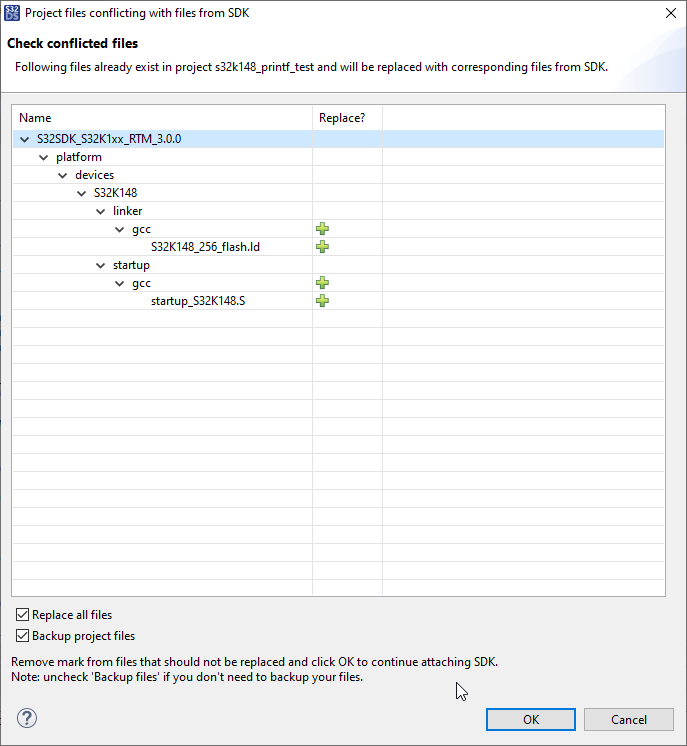Collapse the S32SDK_S32K1xx_RTM_3.0.0 root node
This screenshot has width=687, height=746.
pyautogui.click(x=25, y=139)
